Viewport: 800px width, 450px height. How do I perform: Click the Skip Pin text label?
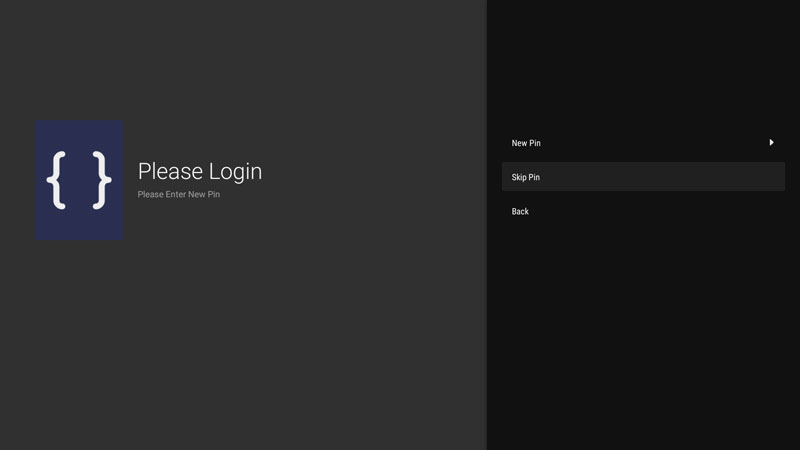tap(526, 177)
